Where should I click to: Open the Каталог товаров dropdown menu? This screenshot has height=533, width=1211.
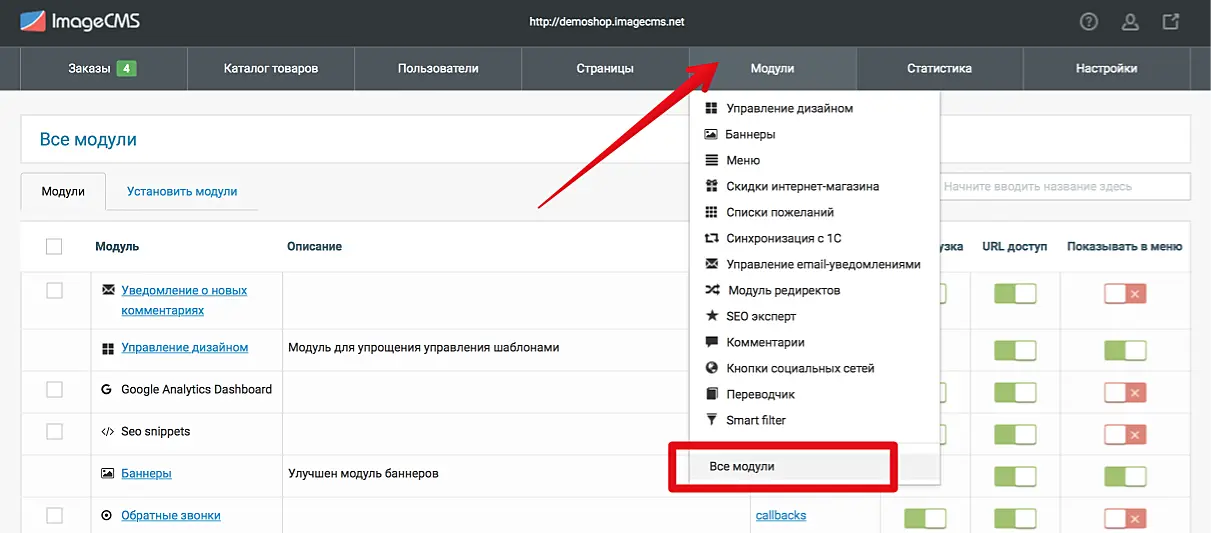271,69
